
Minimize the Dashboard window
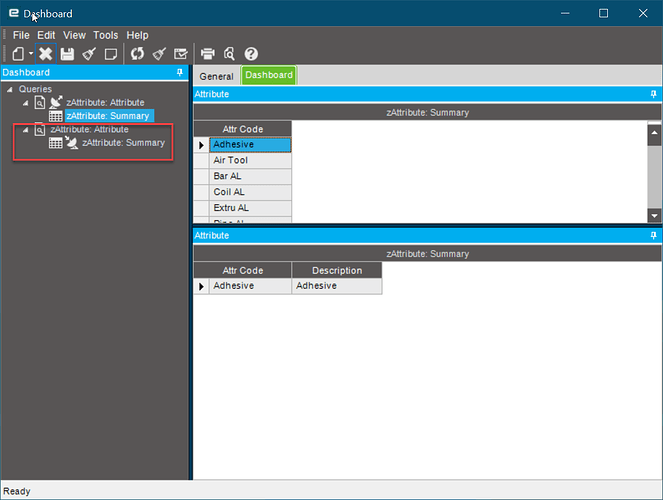[x=565, y=13]
